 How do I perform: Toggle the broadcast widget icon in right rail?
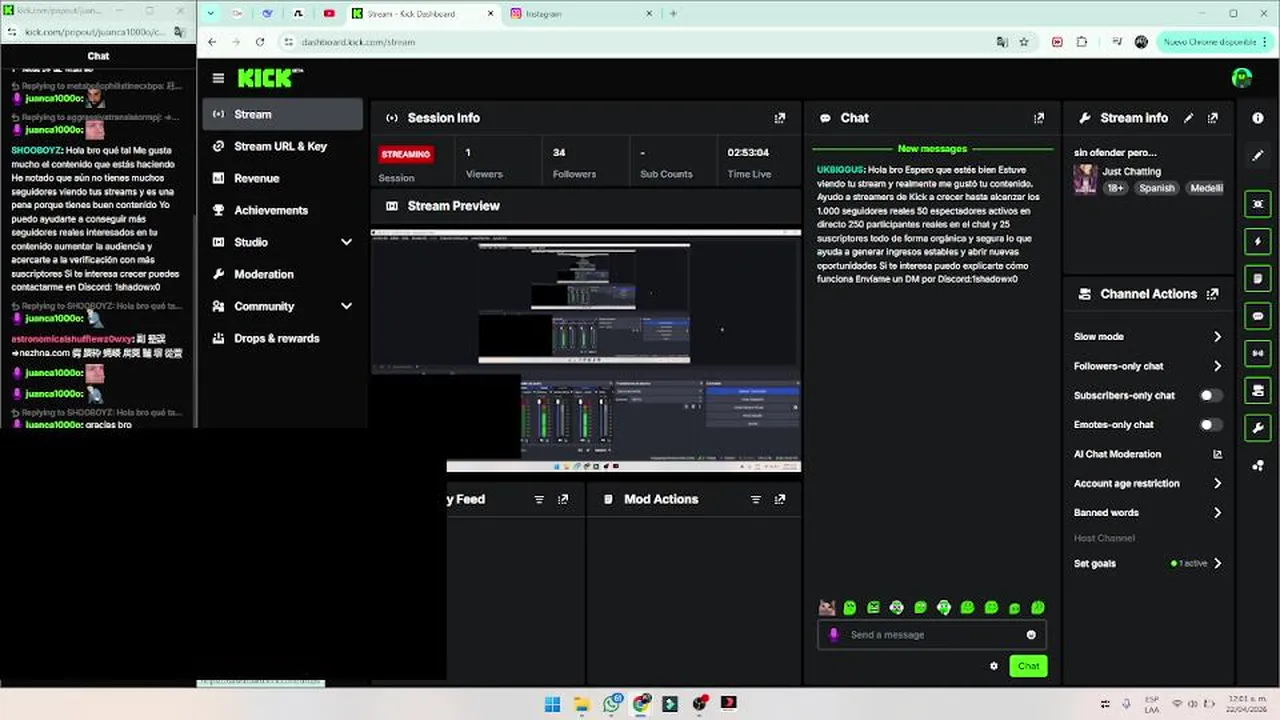tap(1258, 353)
